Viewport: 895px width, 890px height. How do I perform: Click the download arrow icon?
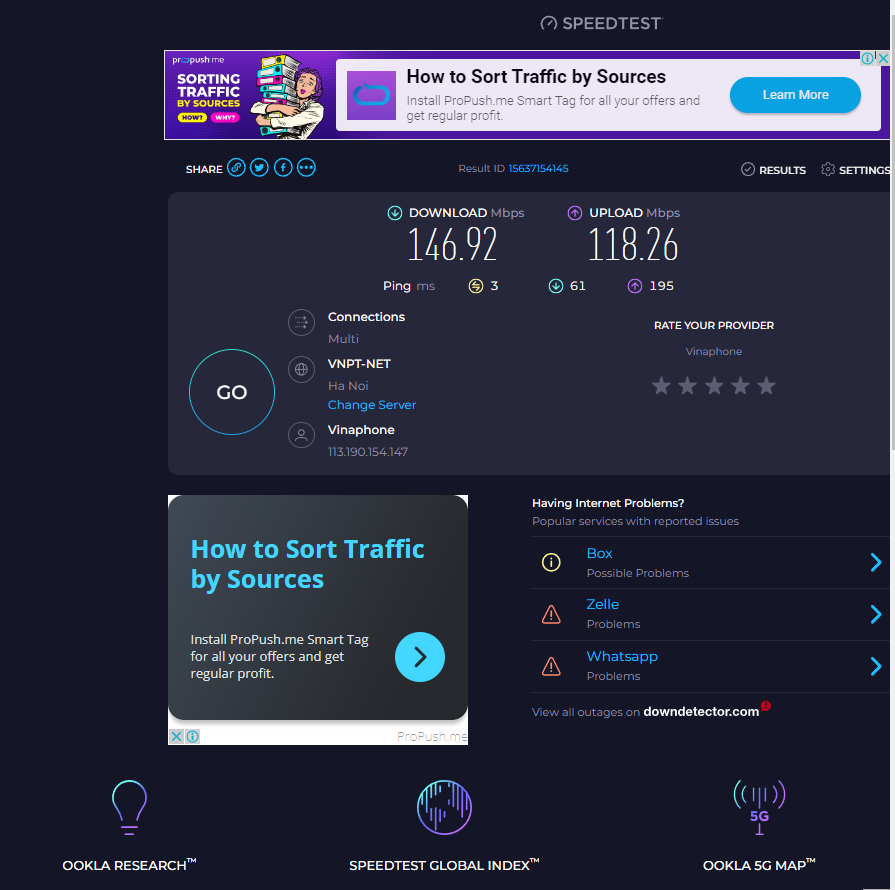pyautogui.click(x=395, y=213)
